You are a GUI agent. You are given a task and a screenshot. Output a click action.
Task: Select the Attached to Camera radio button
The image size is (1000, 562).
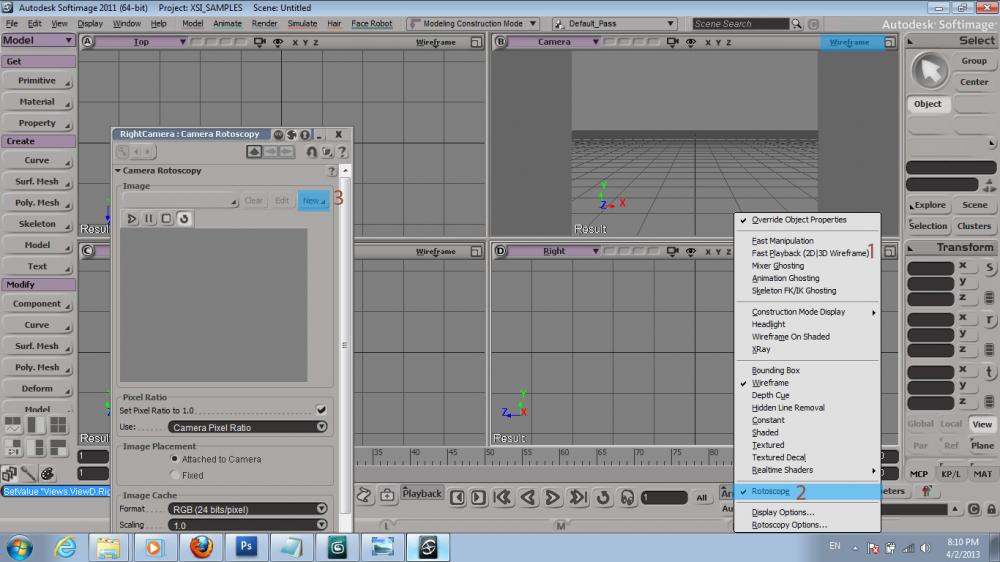174,459
